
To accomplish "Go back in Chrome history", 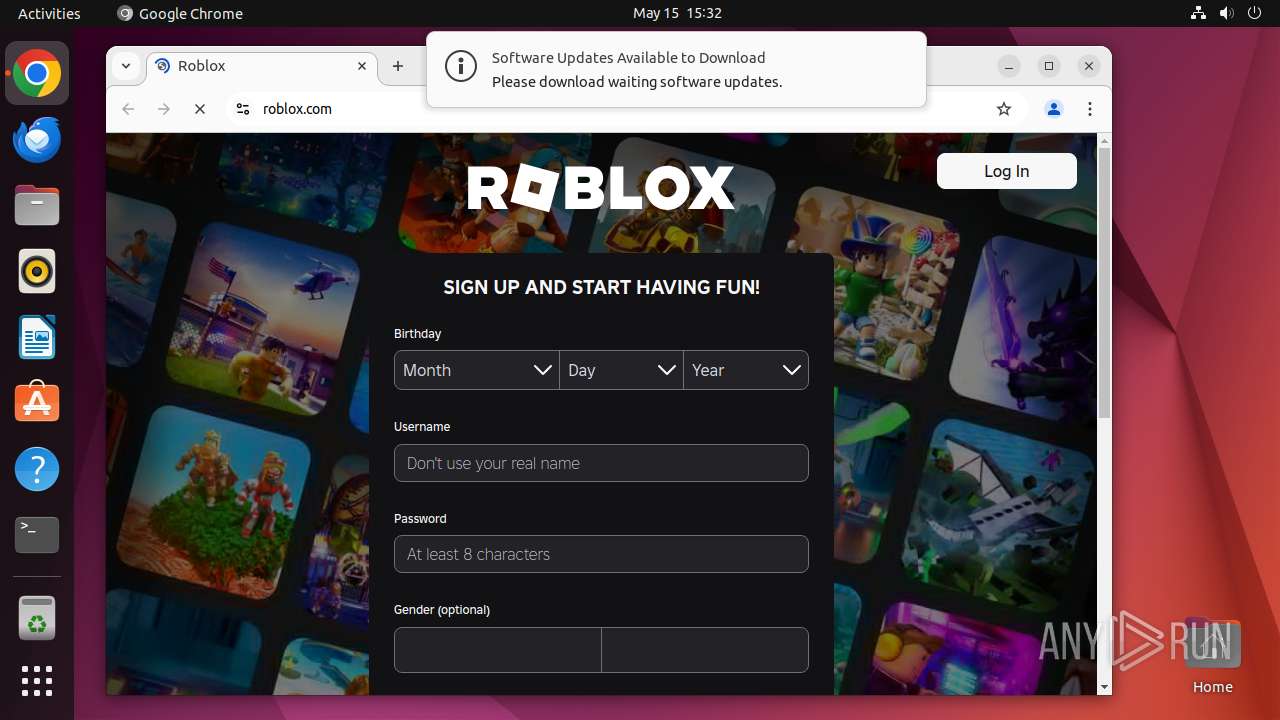I will [x=128, y=109].
